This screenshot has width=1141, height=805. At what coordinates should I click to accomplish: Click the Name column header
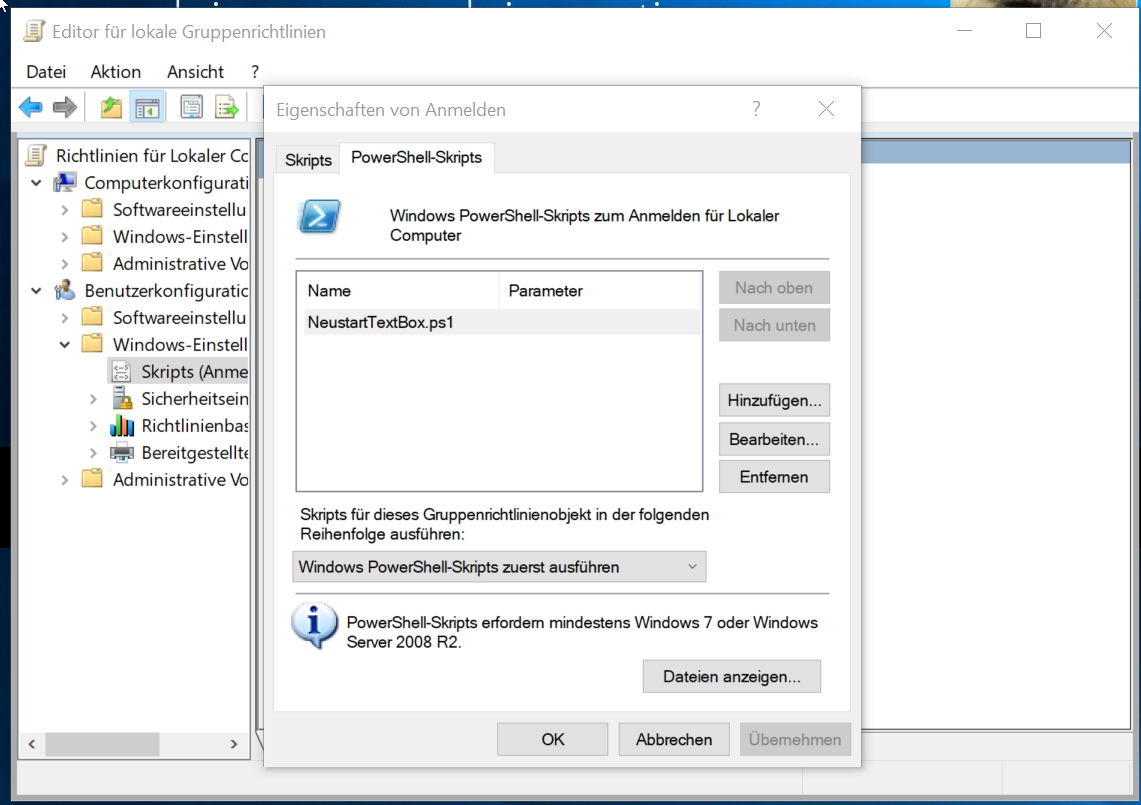point(398,290)
